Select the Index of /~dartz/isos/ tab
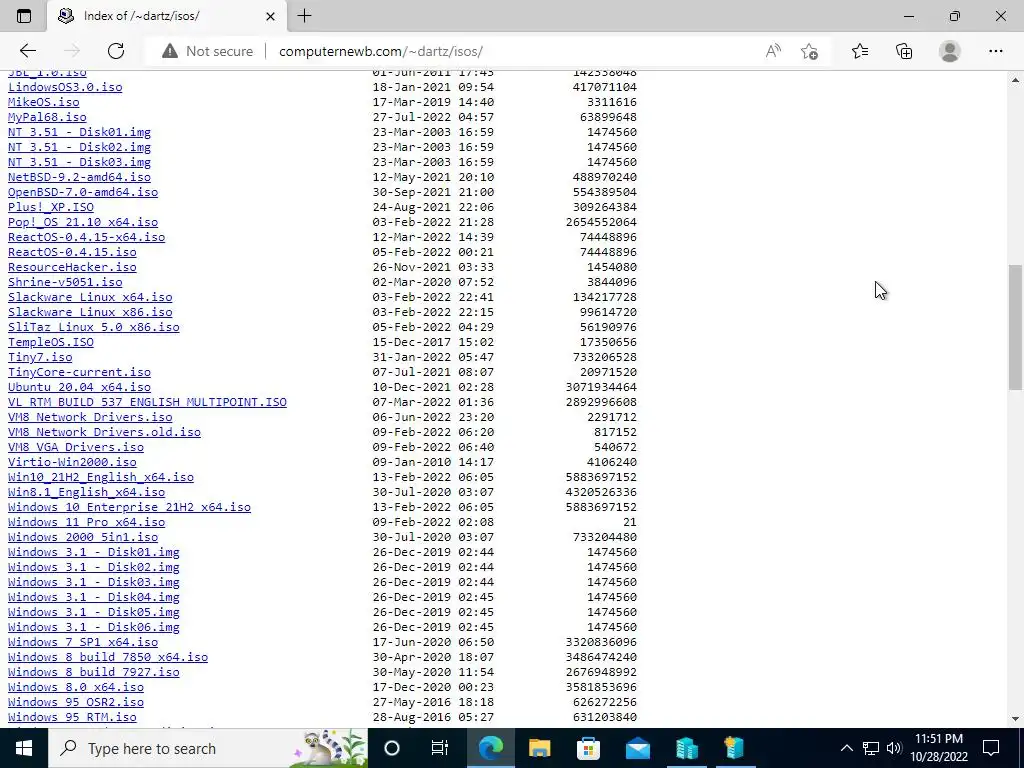 click(167, 16)
